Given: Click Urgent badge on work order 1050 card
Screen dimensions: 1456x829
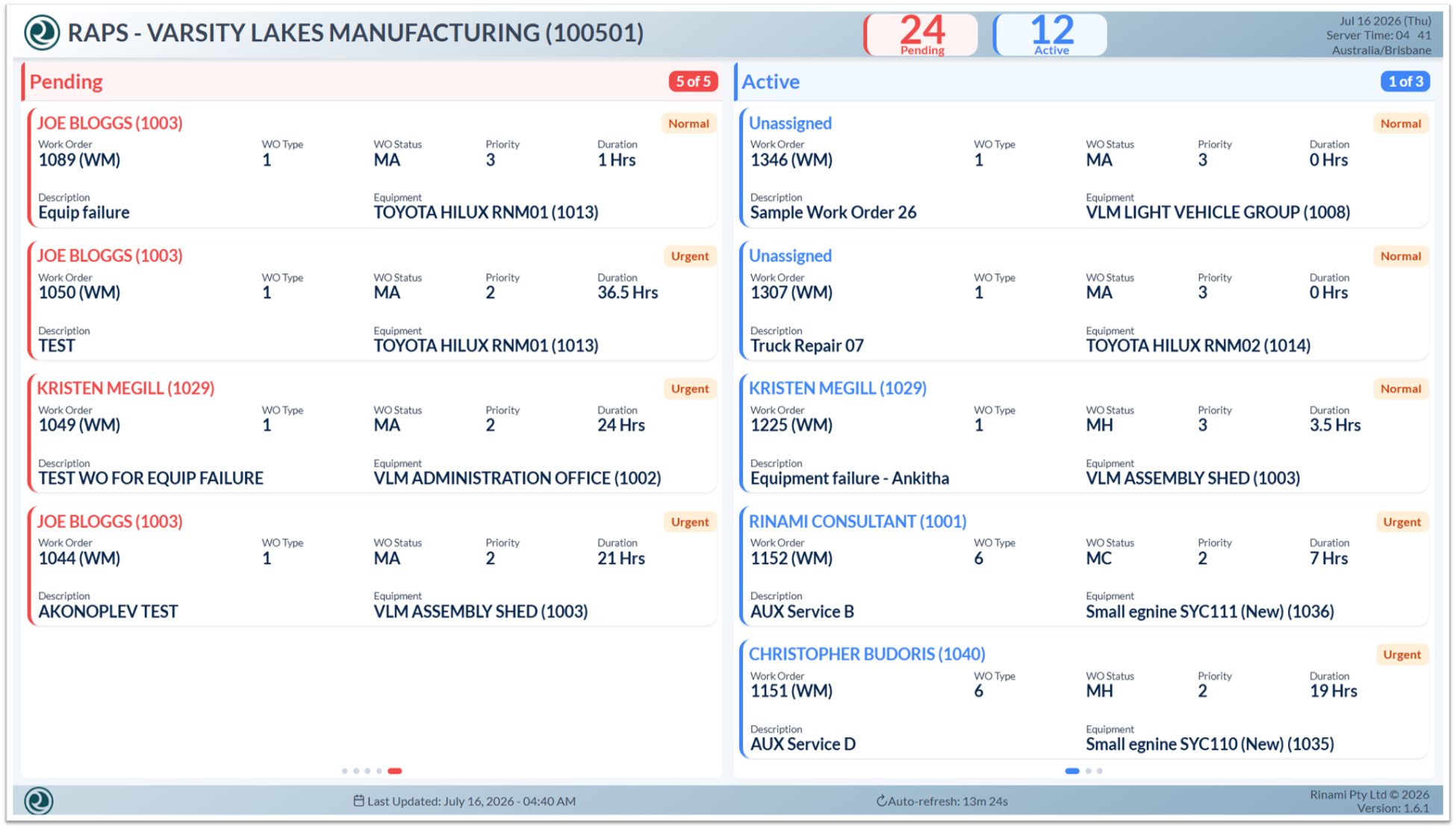Looking at the screenshot, I should (689, 256).
